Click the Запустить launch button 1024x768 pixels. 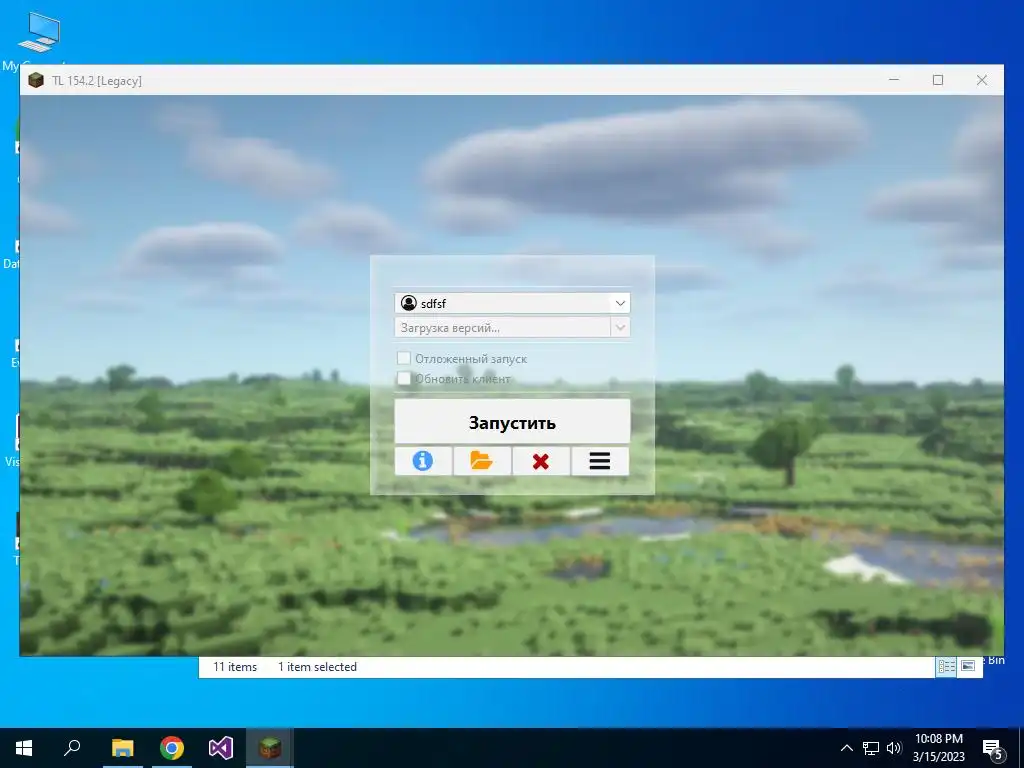coord(513,422)
